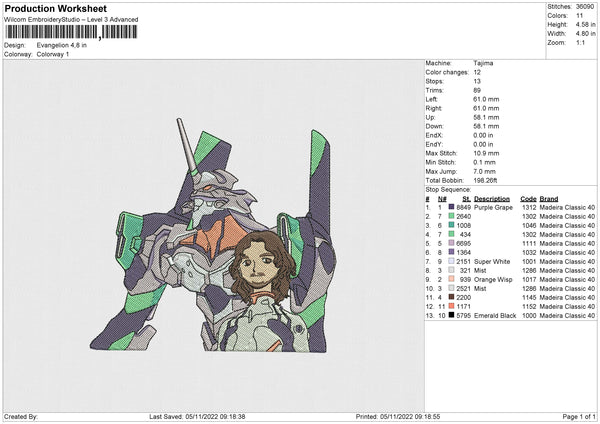Image resolution: width=600 pixels, height=424 pixels.
Task: Click the Width value 4.80 in
Action: [x=585, y=34]
